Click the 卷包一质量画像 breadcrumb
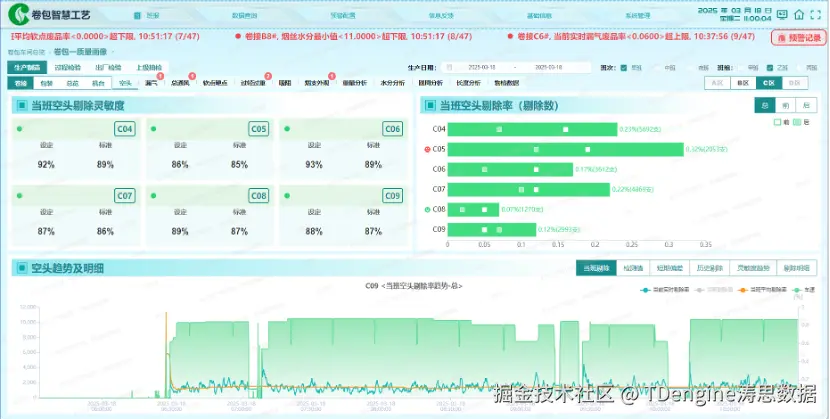Image resolution: width=830 pixels, height=420 pixels. pyautogui.click(x=80, y=52)
